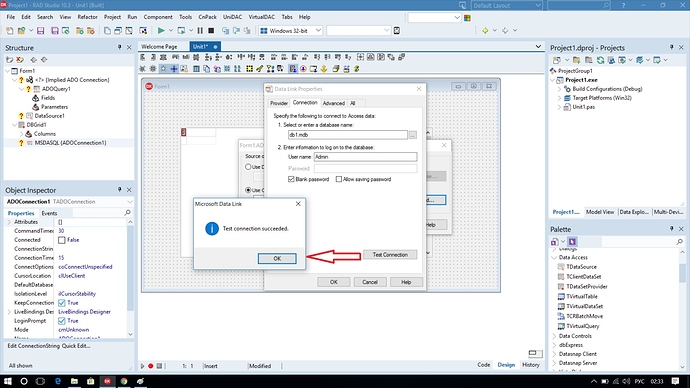Click the Move Up icon in the Structure toolbar
Screen dimensions: 690x388
pos(33,60)
